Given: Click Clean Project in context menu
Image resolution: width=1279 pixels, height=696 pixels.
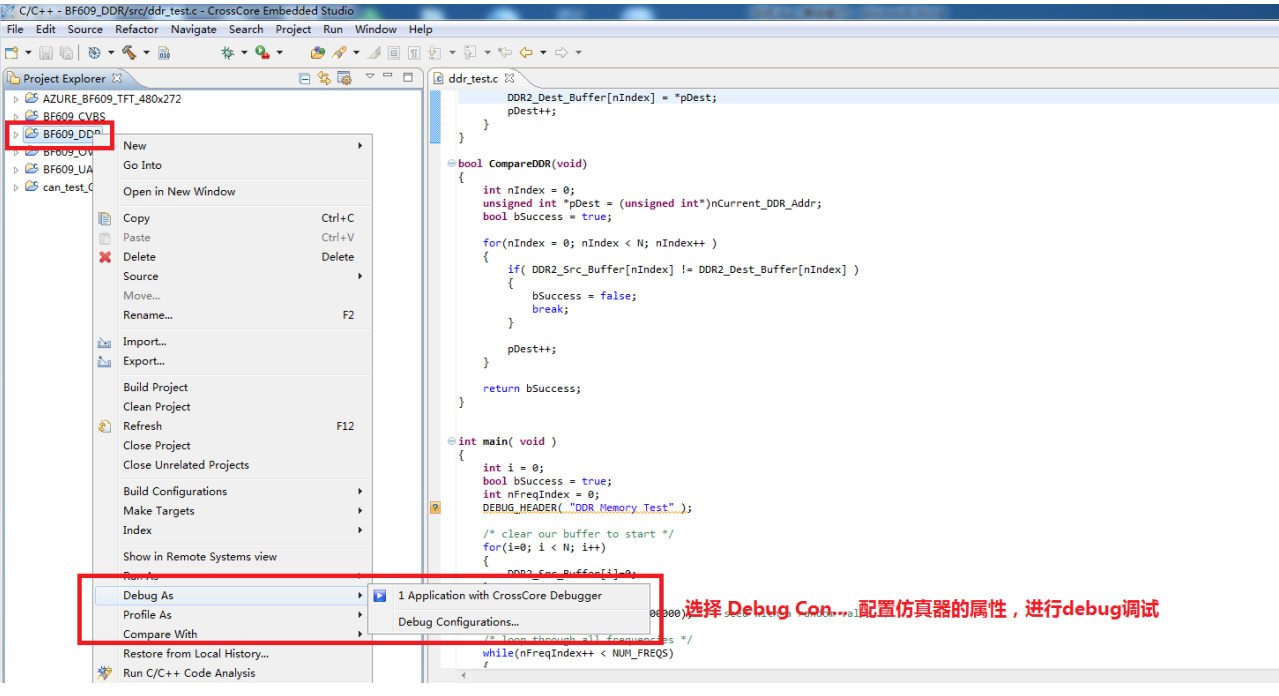Looking at the screenshot, I should click(x=232, y=407).
